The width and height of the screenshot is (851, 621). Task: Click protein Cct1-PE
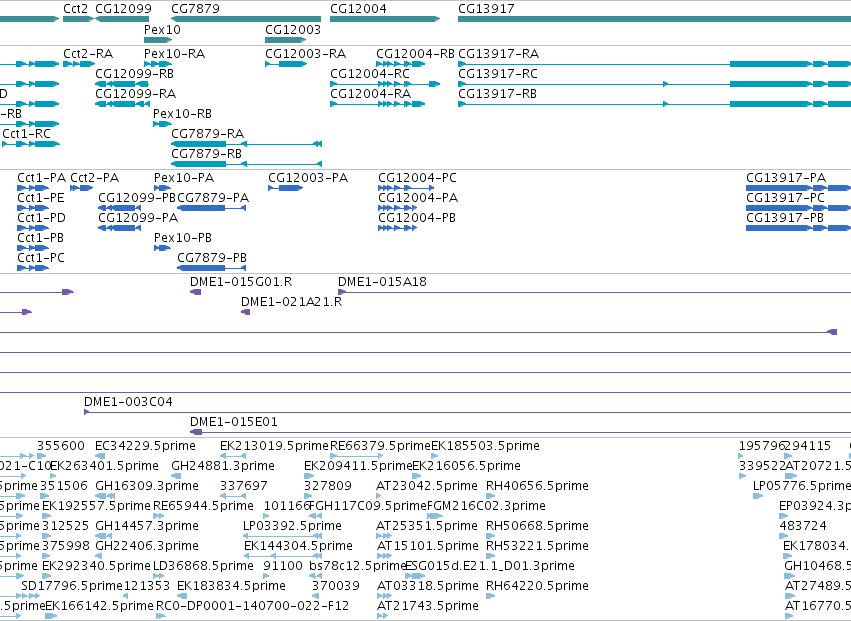click(x=41, y=198)
